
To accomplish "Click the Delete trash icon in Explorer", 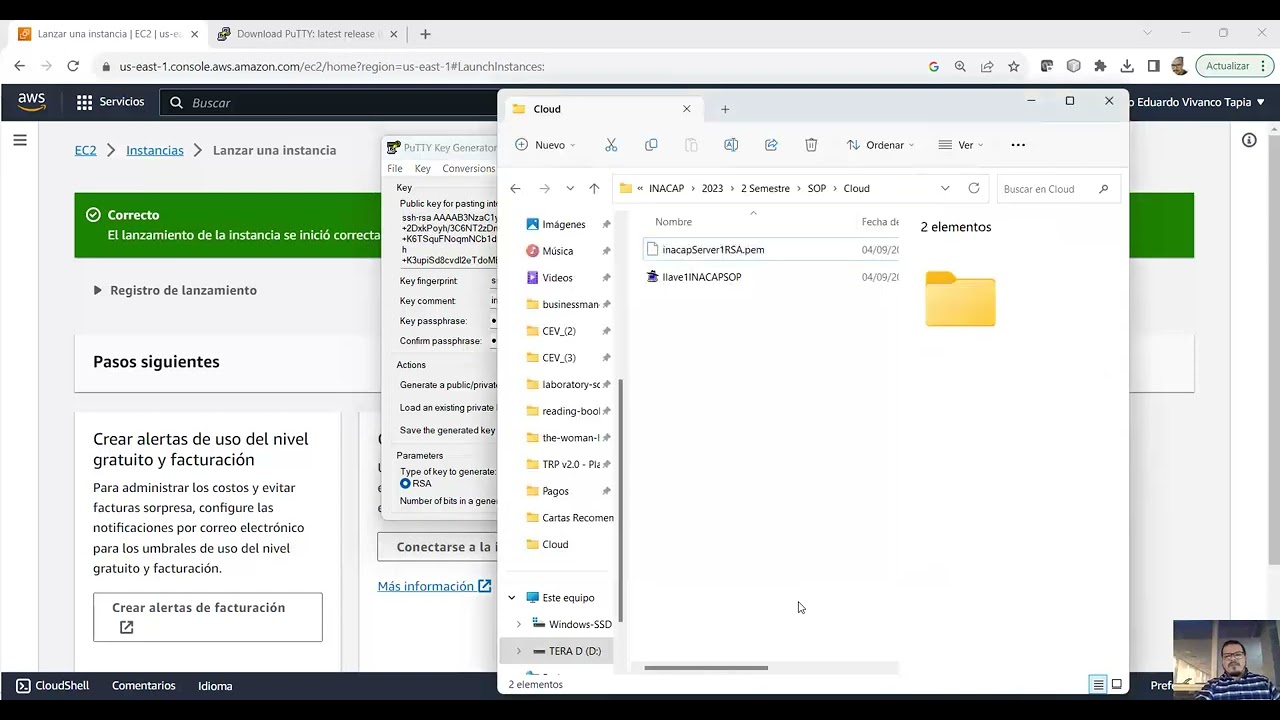I will click(x=811, y=145).
